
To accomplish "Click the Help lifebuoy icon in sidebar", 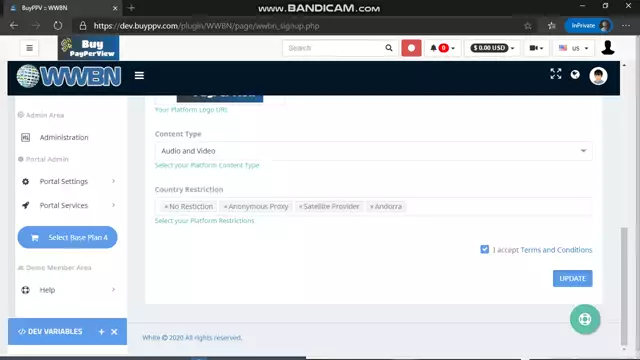I will click(25, 290).
